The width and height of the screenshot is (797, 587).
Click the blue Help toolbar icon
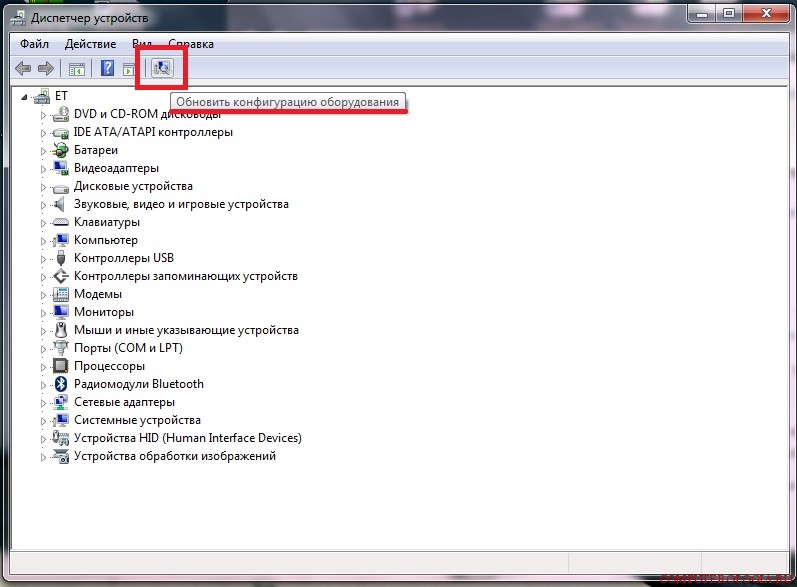coord(106,68)
